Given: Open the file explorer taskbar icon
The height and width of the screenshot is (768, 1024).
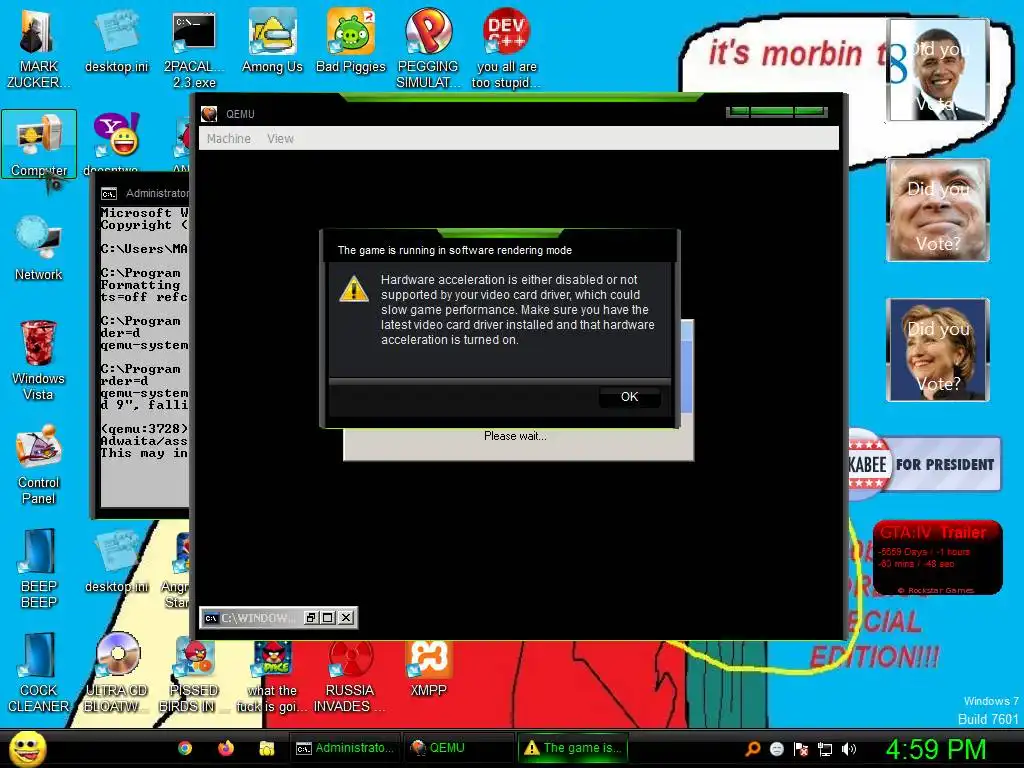Looking at the screenshot, I should (266, 748).
